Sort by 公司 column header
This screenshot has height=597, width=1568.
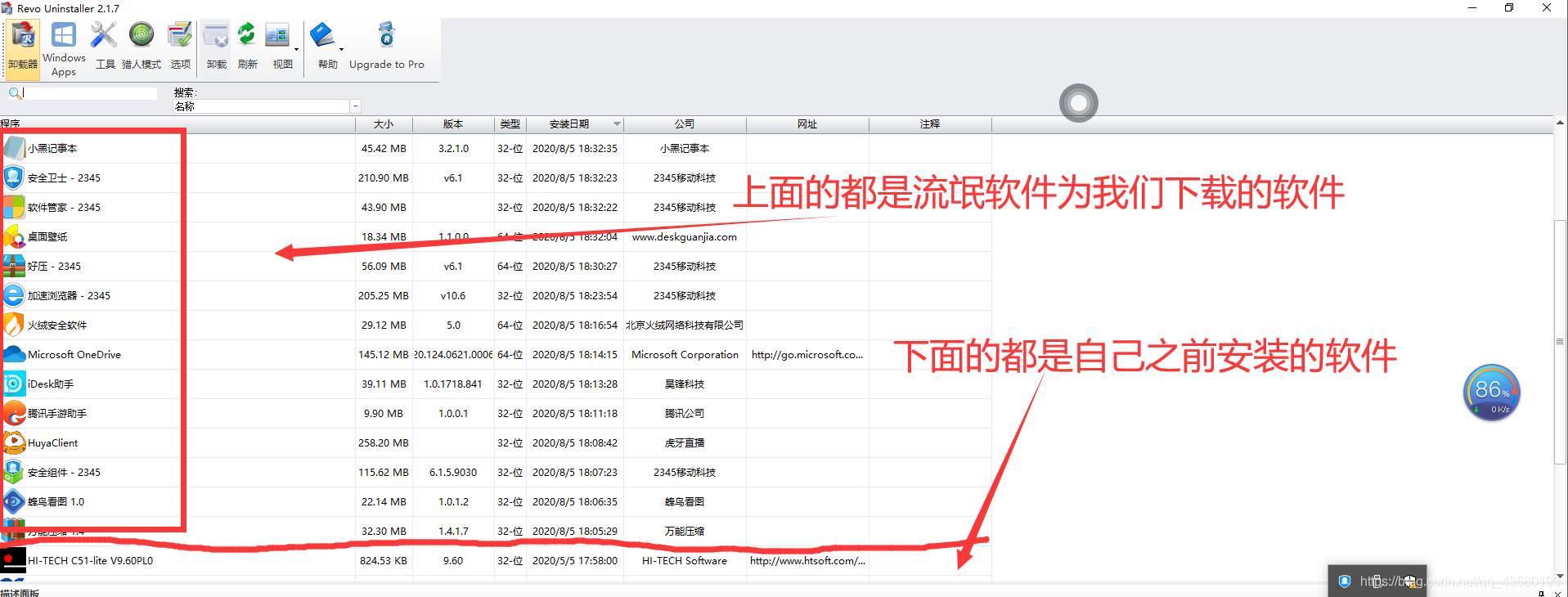(685, 124)
